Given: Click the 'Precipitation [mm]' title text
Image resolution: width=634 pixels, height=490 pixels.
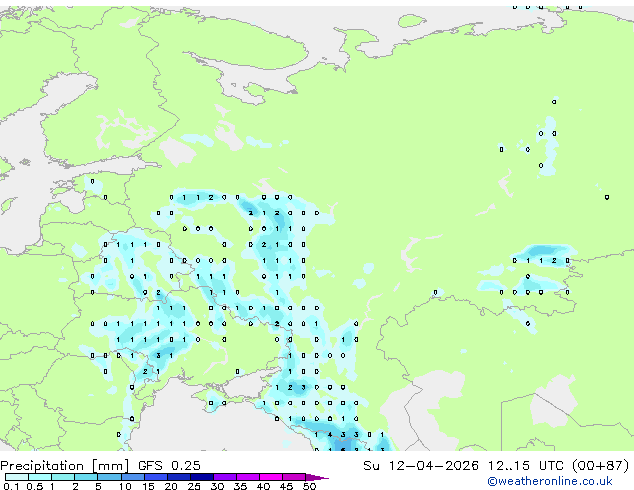Looking at the screenshot, I should (x=65, y=466).
